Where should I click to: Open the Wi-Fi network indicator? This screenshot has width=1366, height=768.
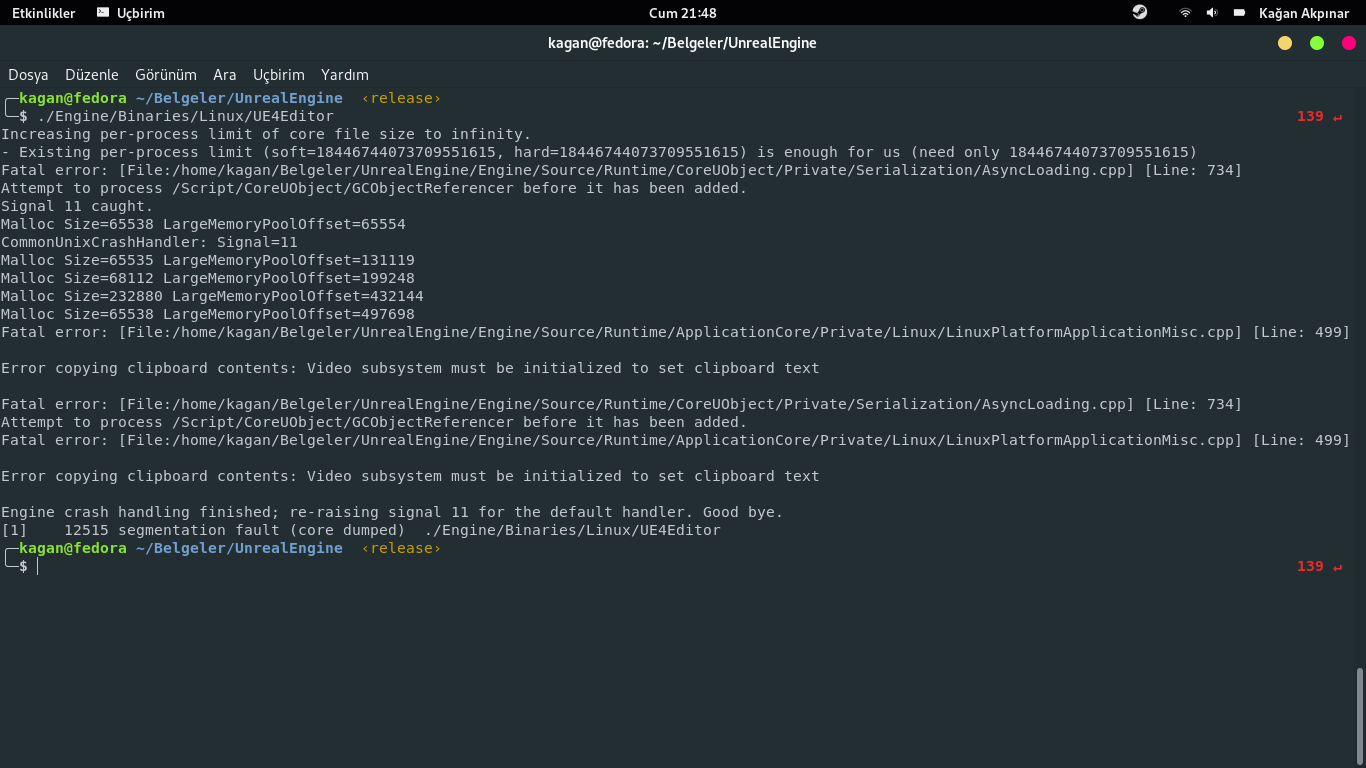pos(1185,13)
